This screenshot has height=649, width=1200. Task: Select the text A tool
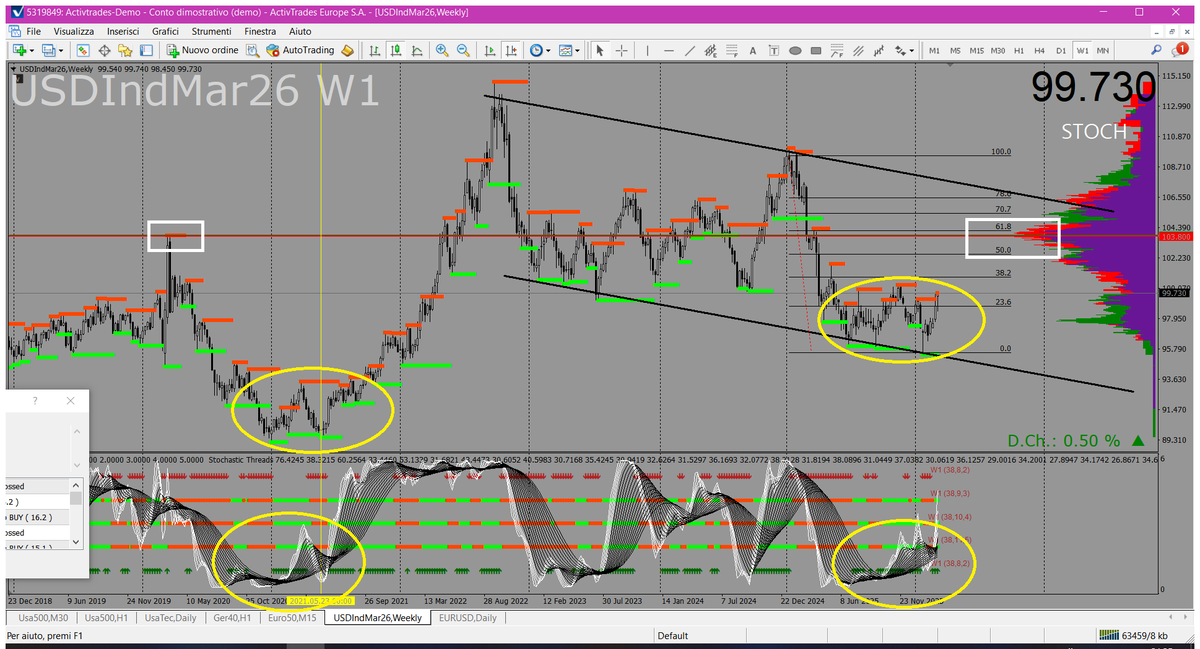(753, 50)
